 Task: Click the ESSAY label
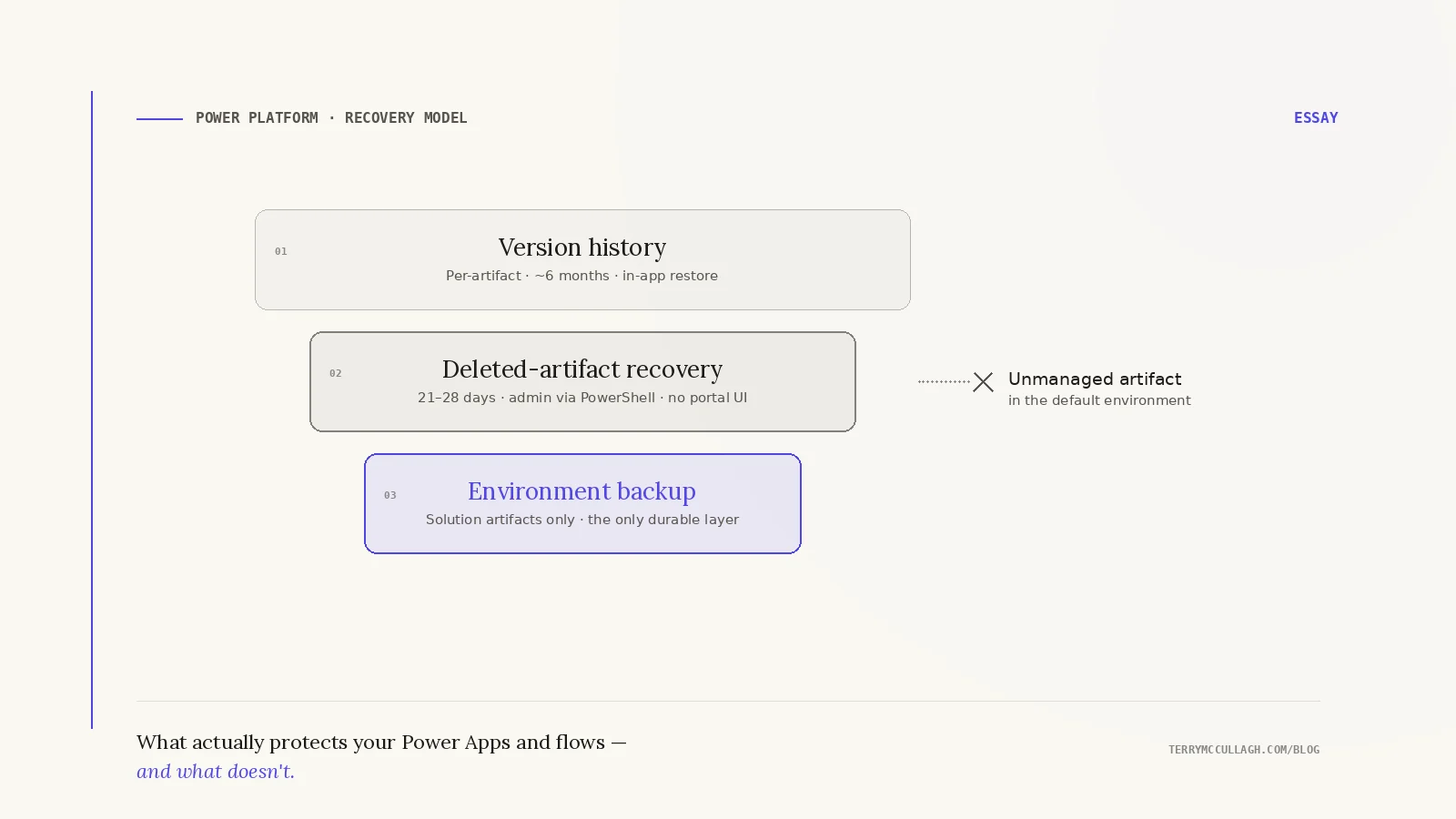(x=1316, y=117)
